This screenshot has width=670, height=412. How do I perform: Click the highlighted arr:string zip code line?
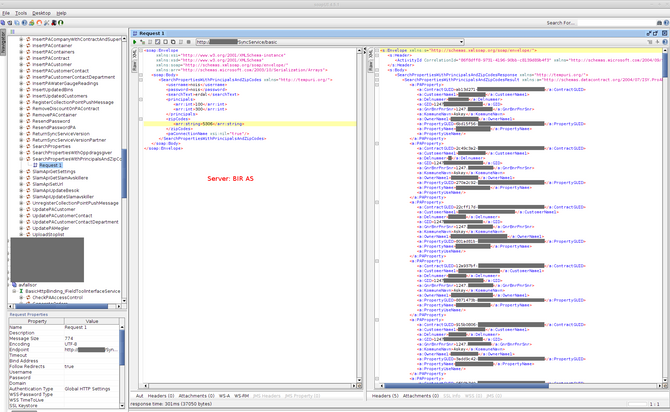pos(250,124)
